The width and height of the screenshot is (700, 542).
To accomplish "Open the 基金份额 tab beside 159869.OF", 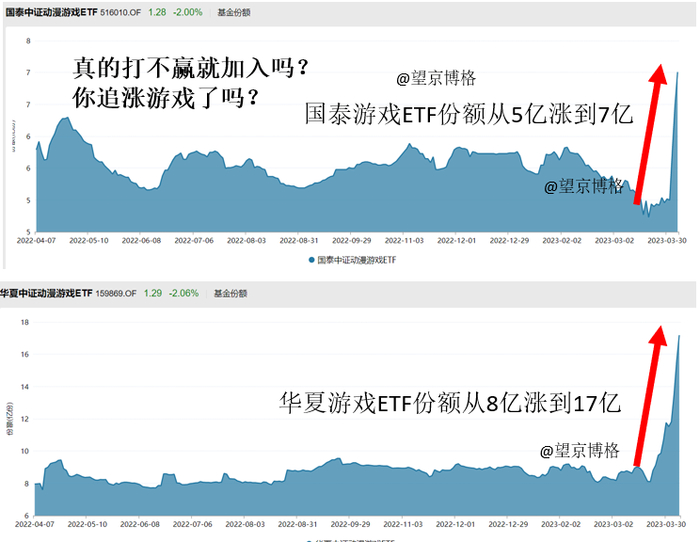I will [230, 293].
